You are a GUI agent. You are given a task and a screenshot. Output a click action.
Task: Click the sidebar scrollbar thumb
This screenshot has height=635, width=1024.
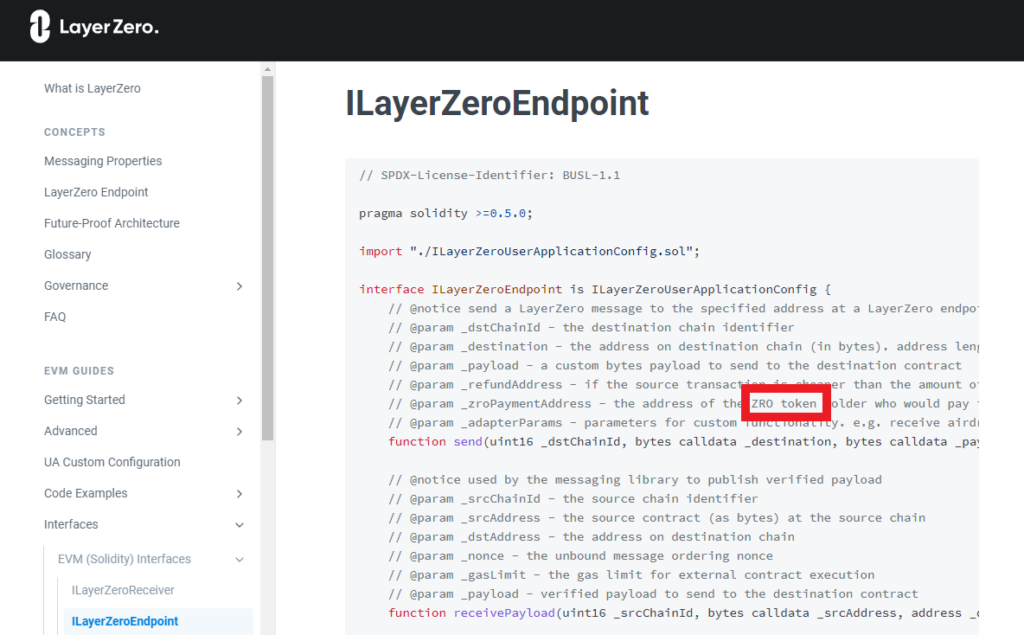[x=268, y=258]
